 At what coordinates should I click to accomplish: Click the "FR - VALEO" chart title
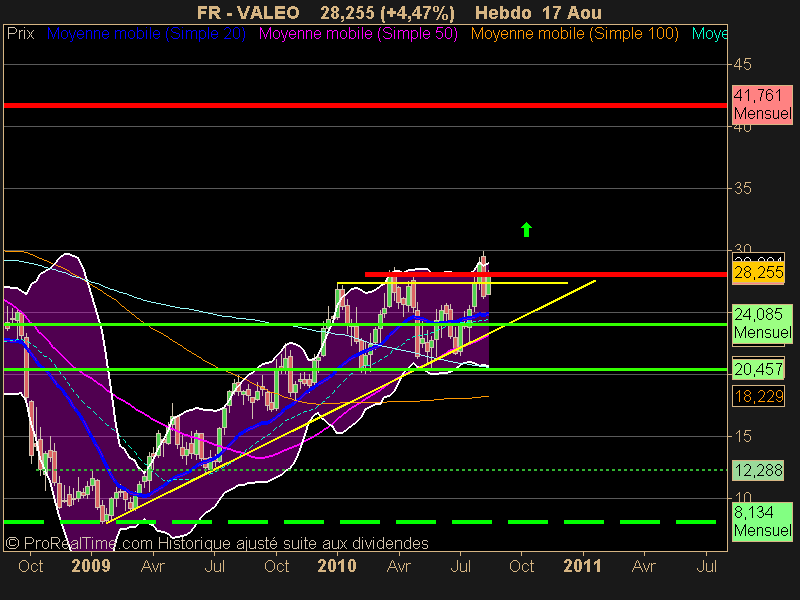point(248,12)
